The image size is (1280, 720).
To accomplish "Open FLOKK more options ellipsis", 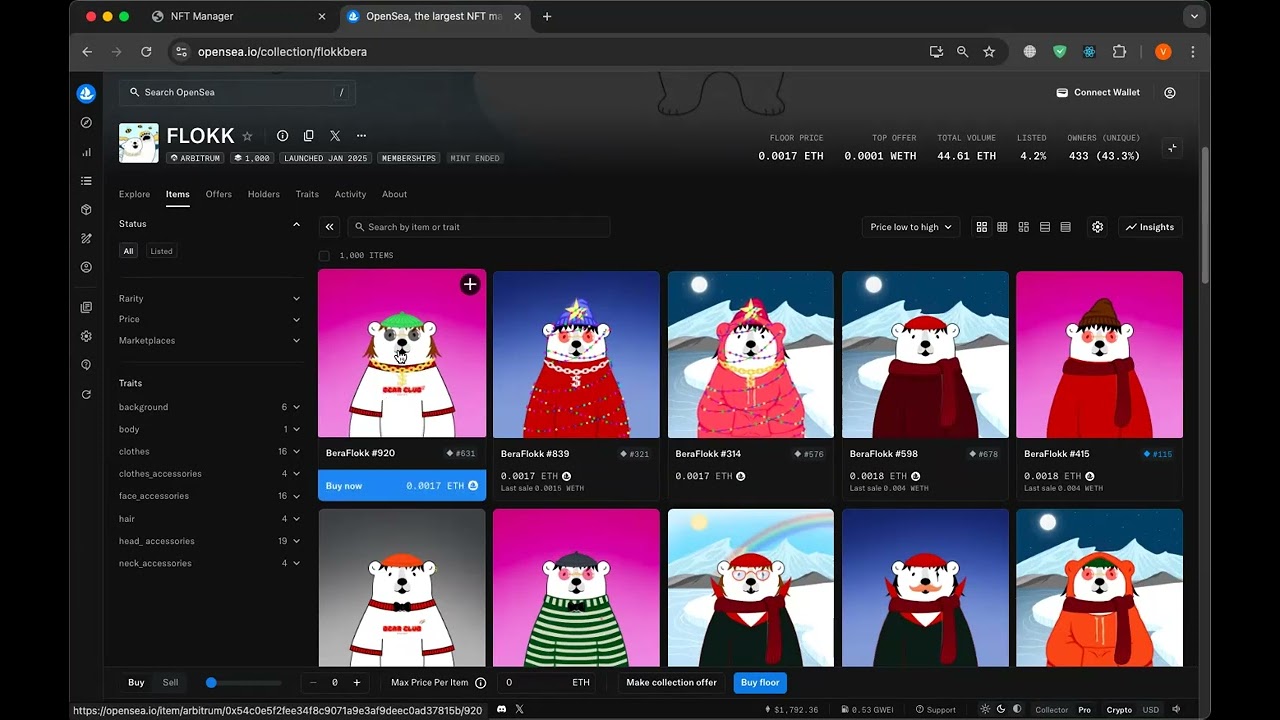I will (361, 136).
